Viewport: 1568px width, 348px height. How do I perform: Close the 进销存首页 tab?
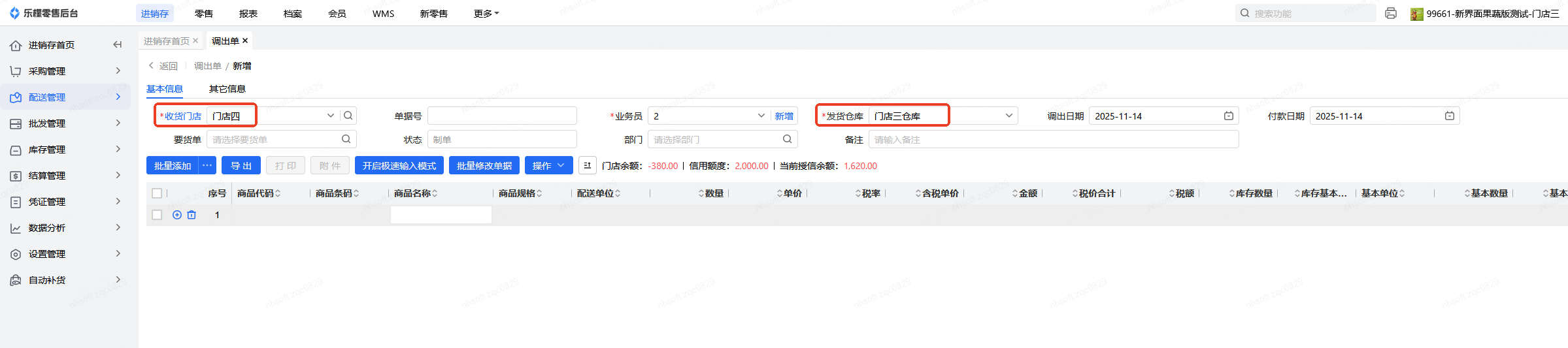click(195, 40)
